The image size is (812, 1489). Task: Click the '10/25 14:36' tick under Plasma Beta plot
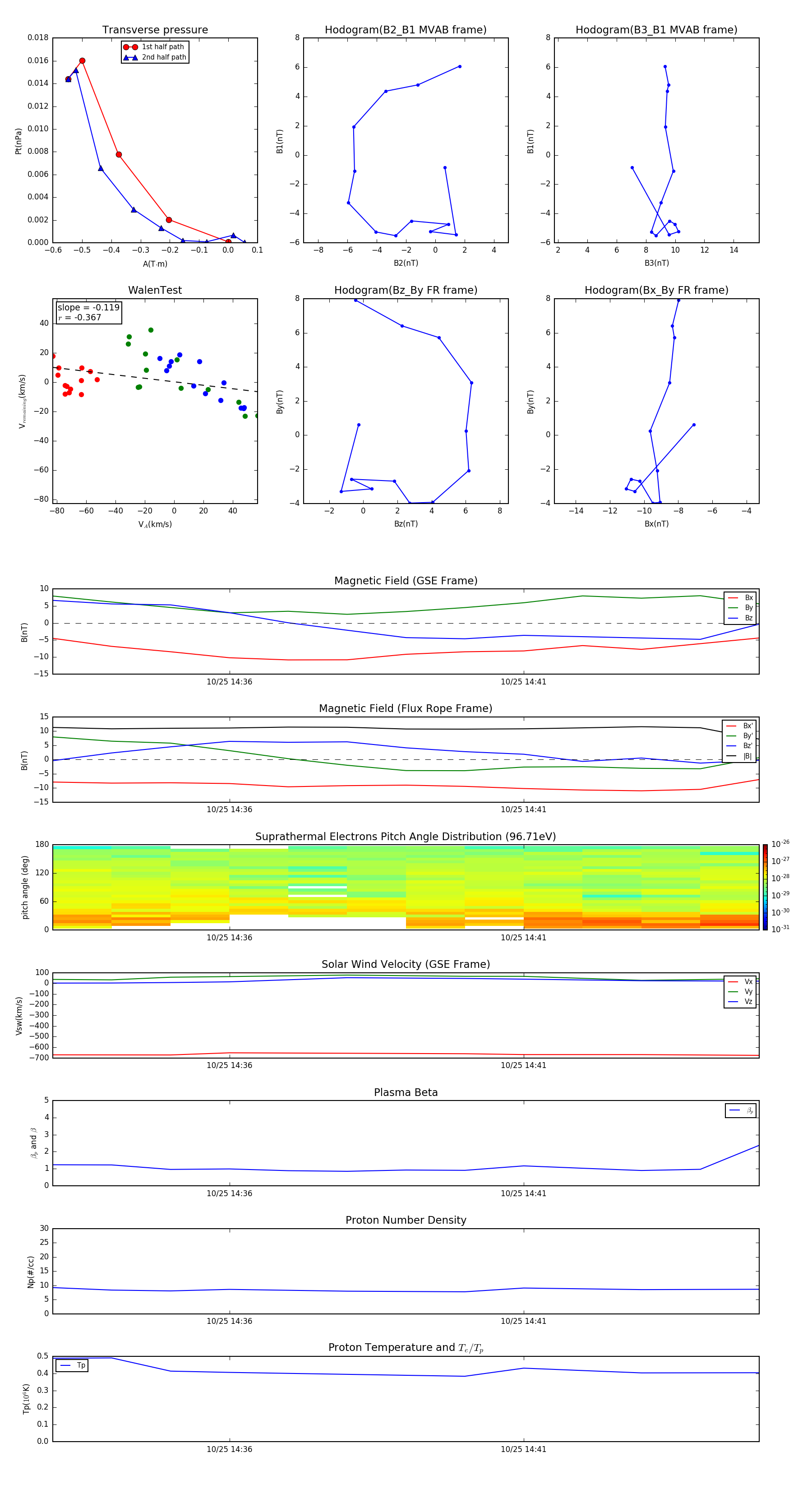point(230,1193)
